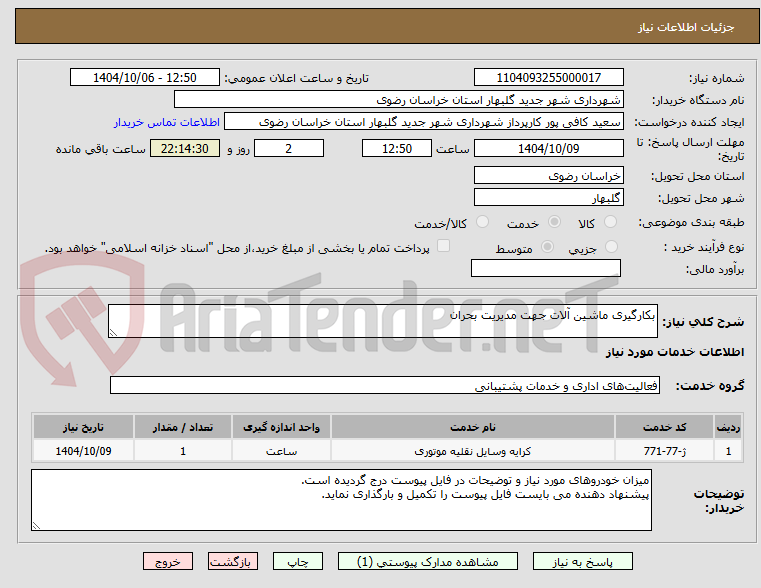Click the response deadline date 1404/10/09 field
The width and height of the screenshot is (761, 588).
(548, 148)
